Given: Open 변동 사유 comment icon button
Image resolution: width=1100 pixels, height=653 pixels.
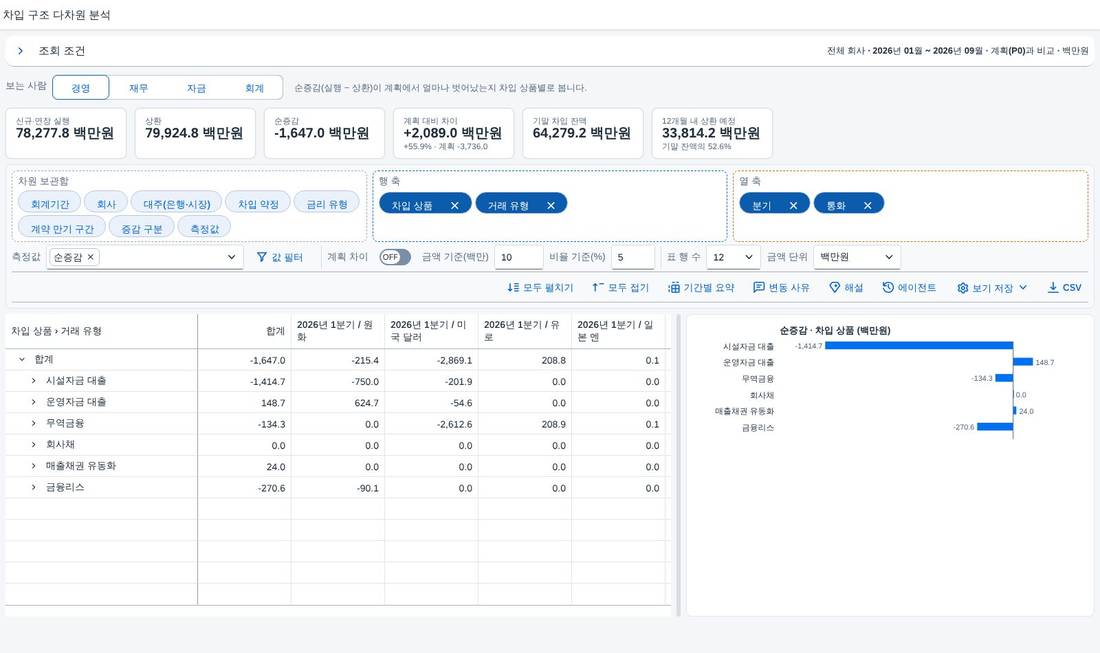Looking at the screenshot, I should [781, 288].
